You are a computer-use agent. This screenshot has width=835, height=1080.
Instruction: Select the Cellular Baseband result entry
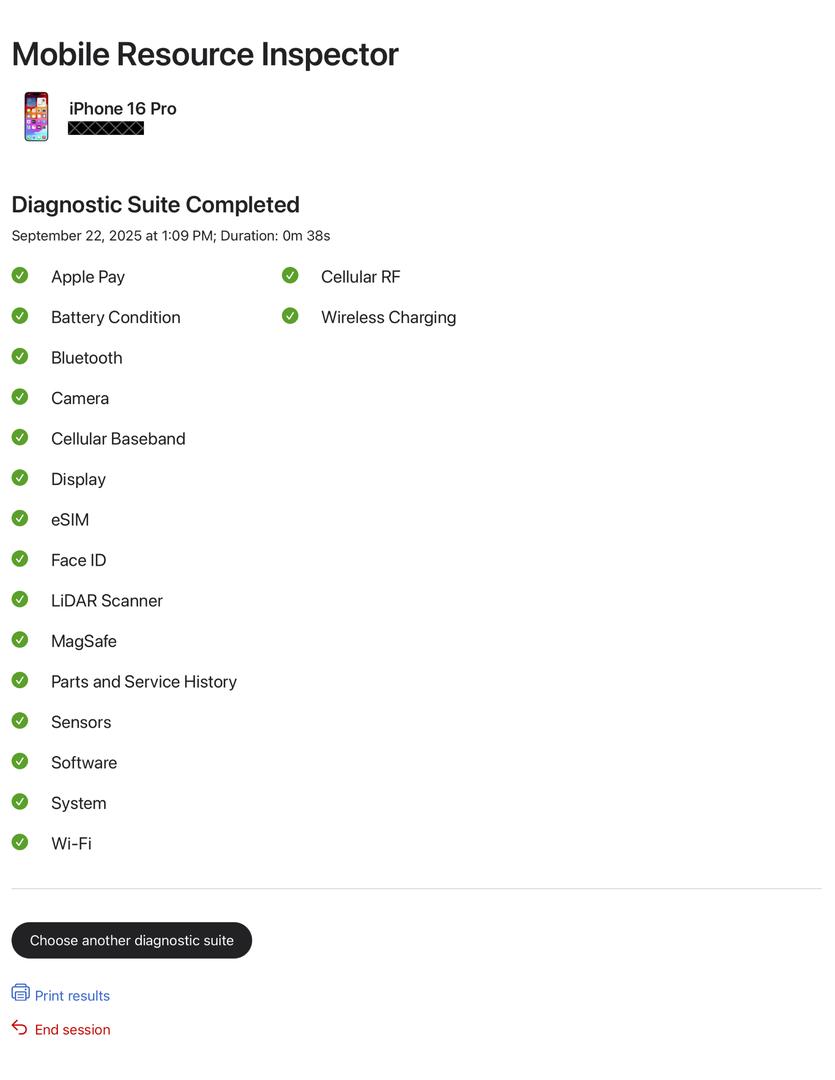(118, 439)
